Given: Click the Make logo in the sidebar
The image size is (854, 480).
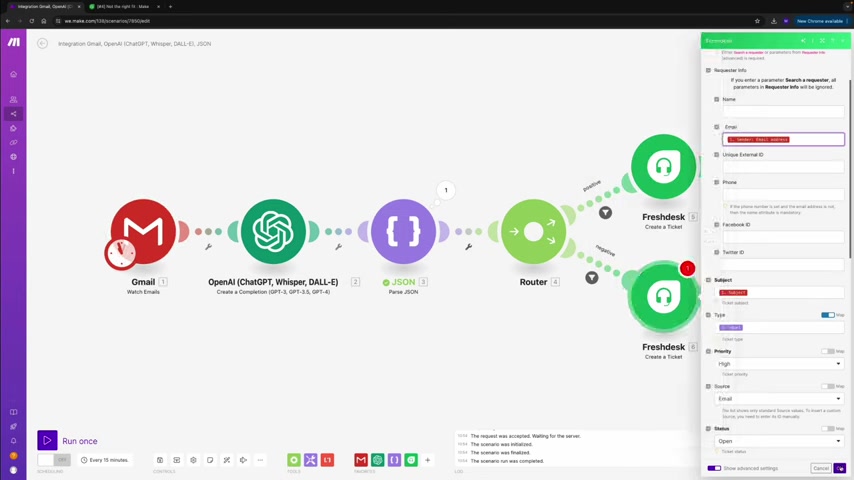Looking at the screenshot, I should tap(14, 42).
